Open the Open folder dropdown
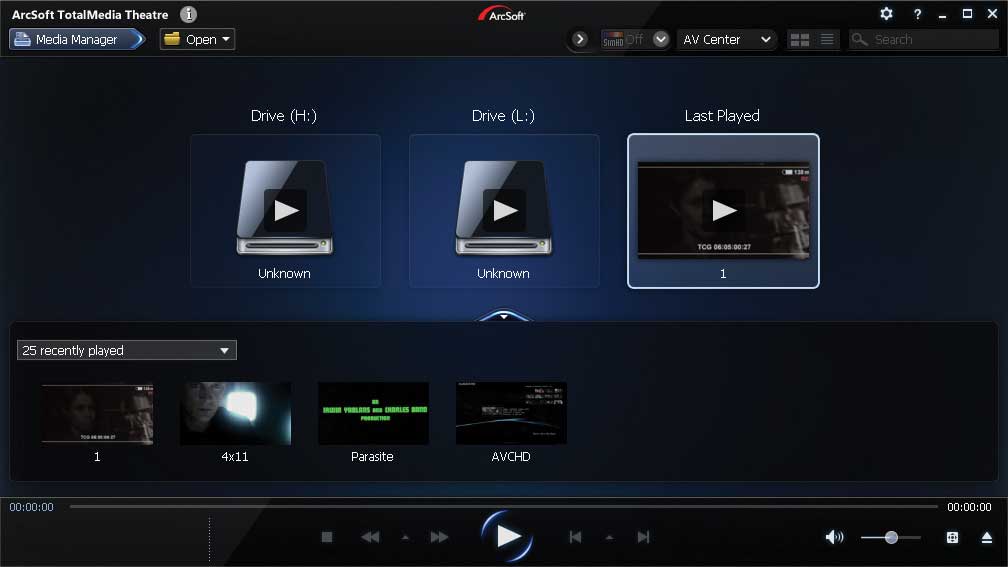 point(197,39)
